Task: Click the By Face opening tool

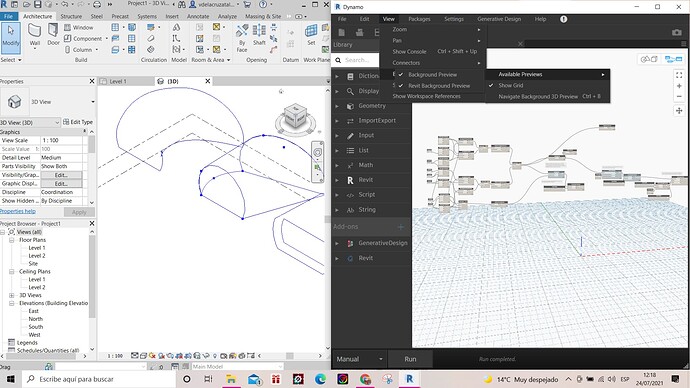Action: coord(242,38)
